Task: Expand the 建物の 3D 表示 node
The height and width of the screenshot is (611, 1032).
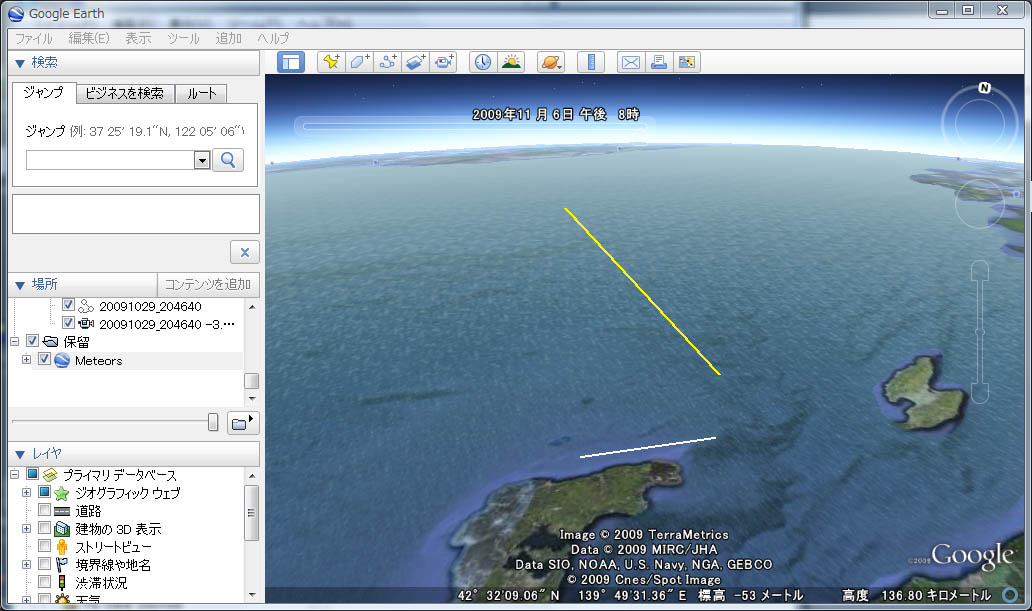Action: (x=26, y=528)
